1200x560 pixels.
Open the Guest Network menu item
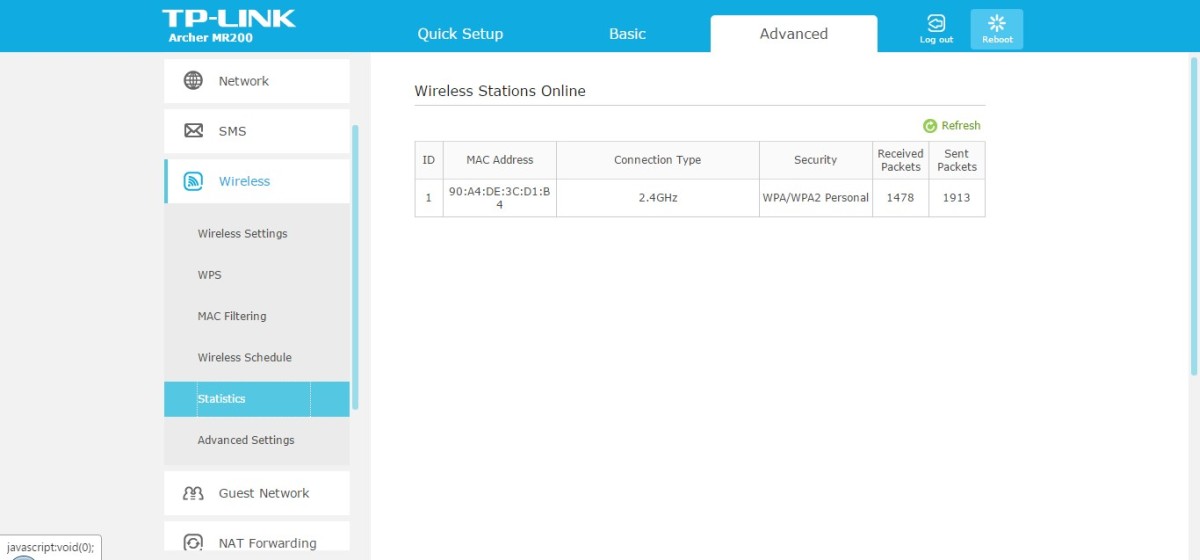tap(257, 493)
